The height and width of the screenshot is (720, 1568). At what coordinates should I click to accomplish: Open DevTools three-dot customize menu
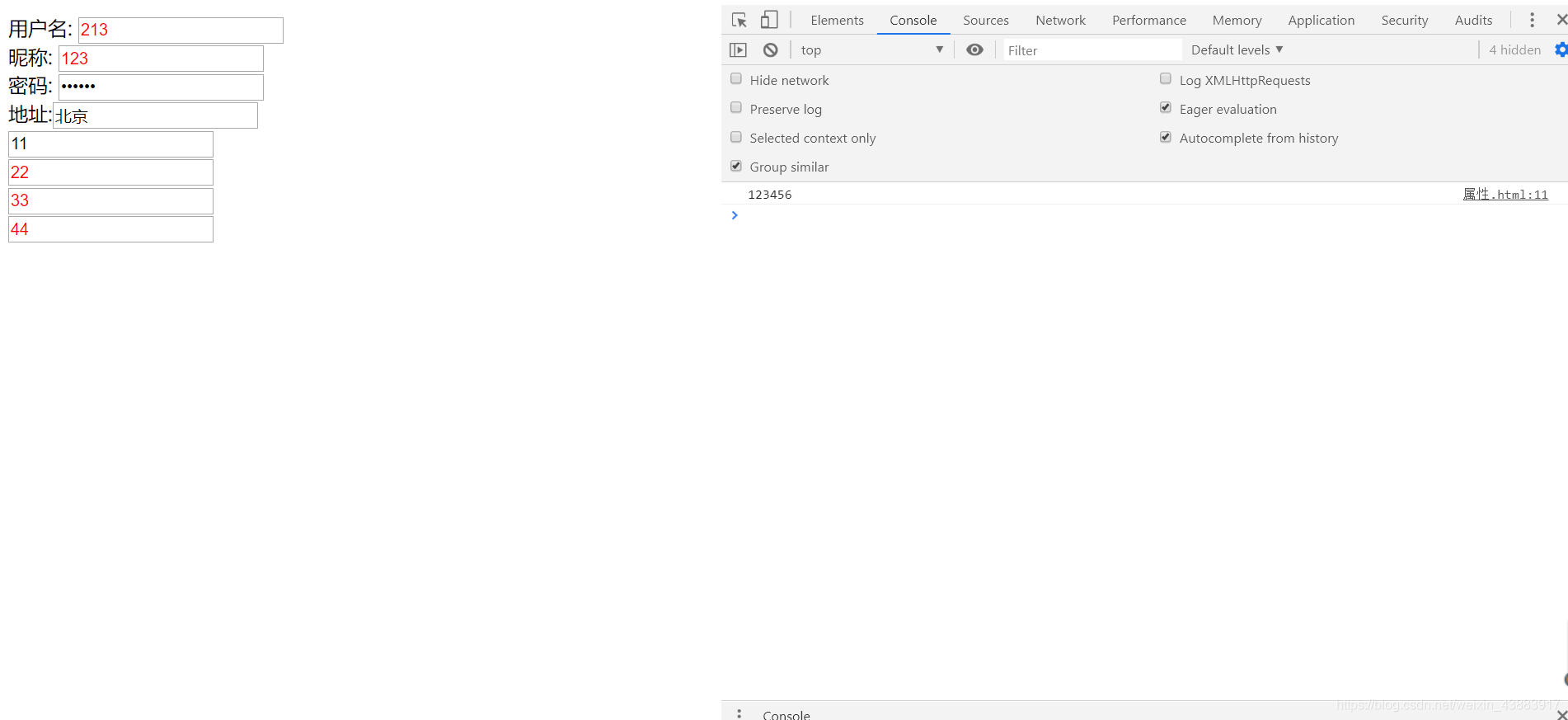coord(1533,20)
